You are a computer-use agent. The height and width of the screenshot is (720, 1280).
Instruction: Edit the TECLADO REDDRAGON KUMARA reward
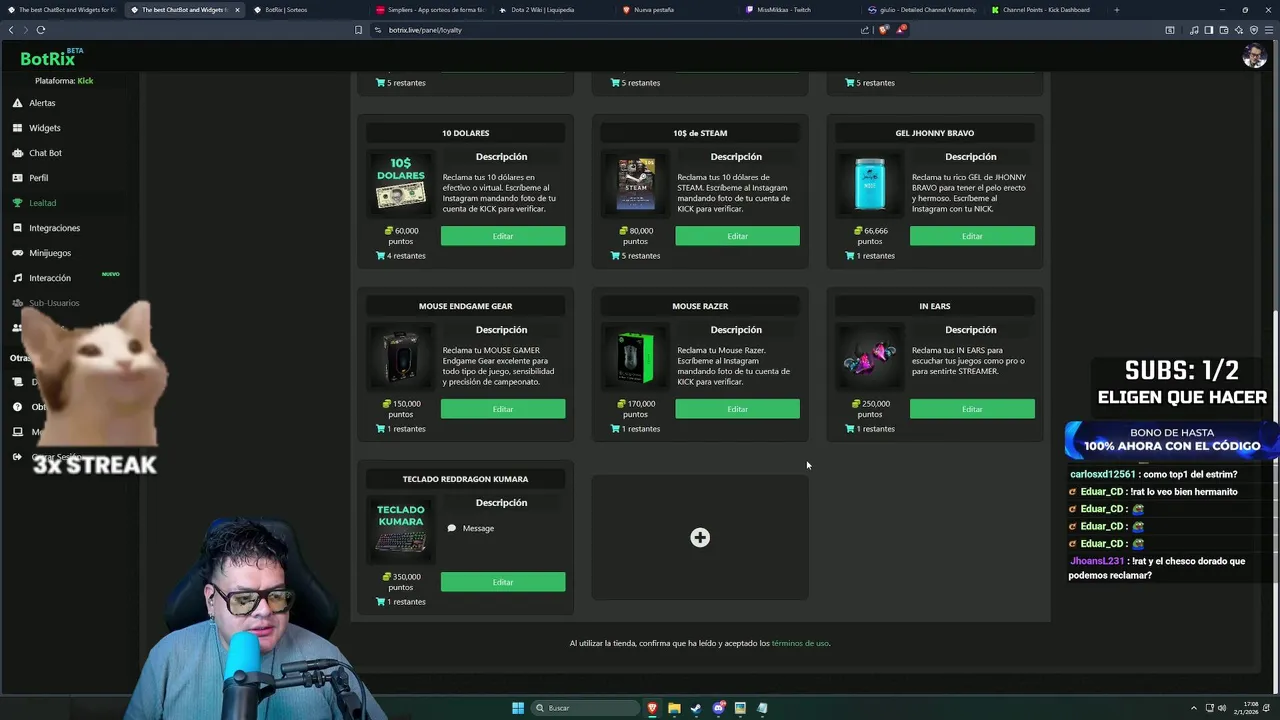click(x=503, y=582)
